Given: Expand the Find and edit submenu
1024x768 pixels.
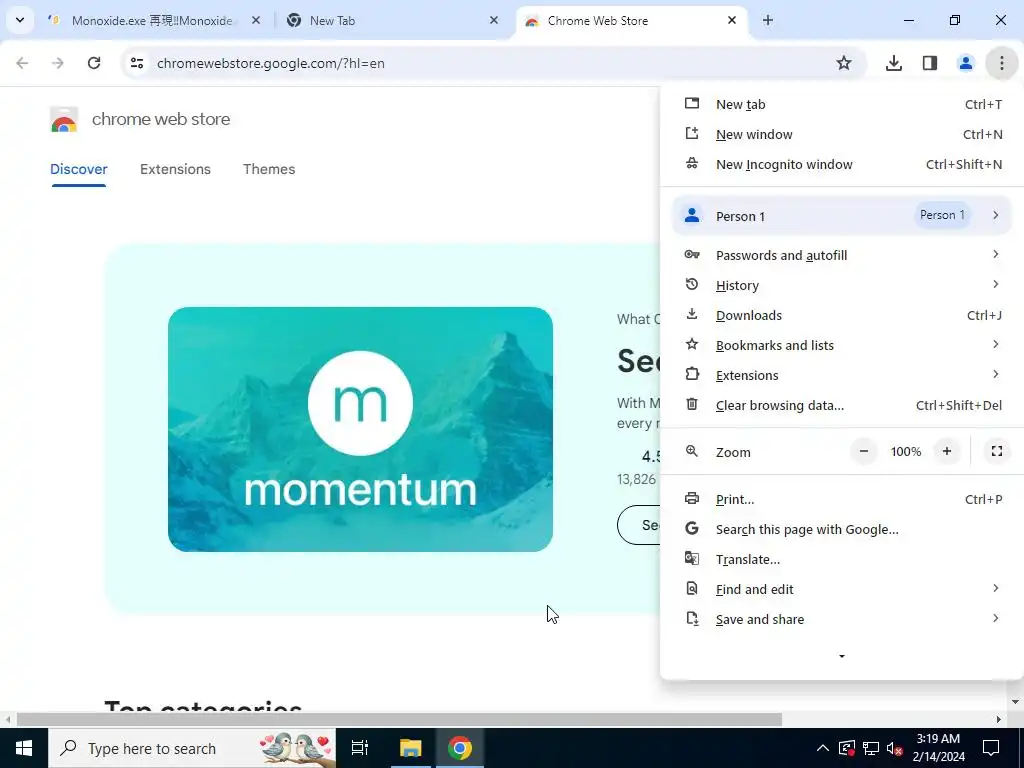Looking at the screenshot, I should pos(842,590).
